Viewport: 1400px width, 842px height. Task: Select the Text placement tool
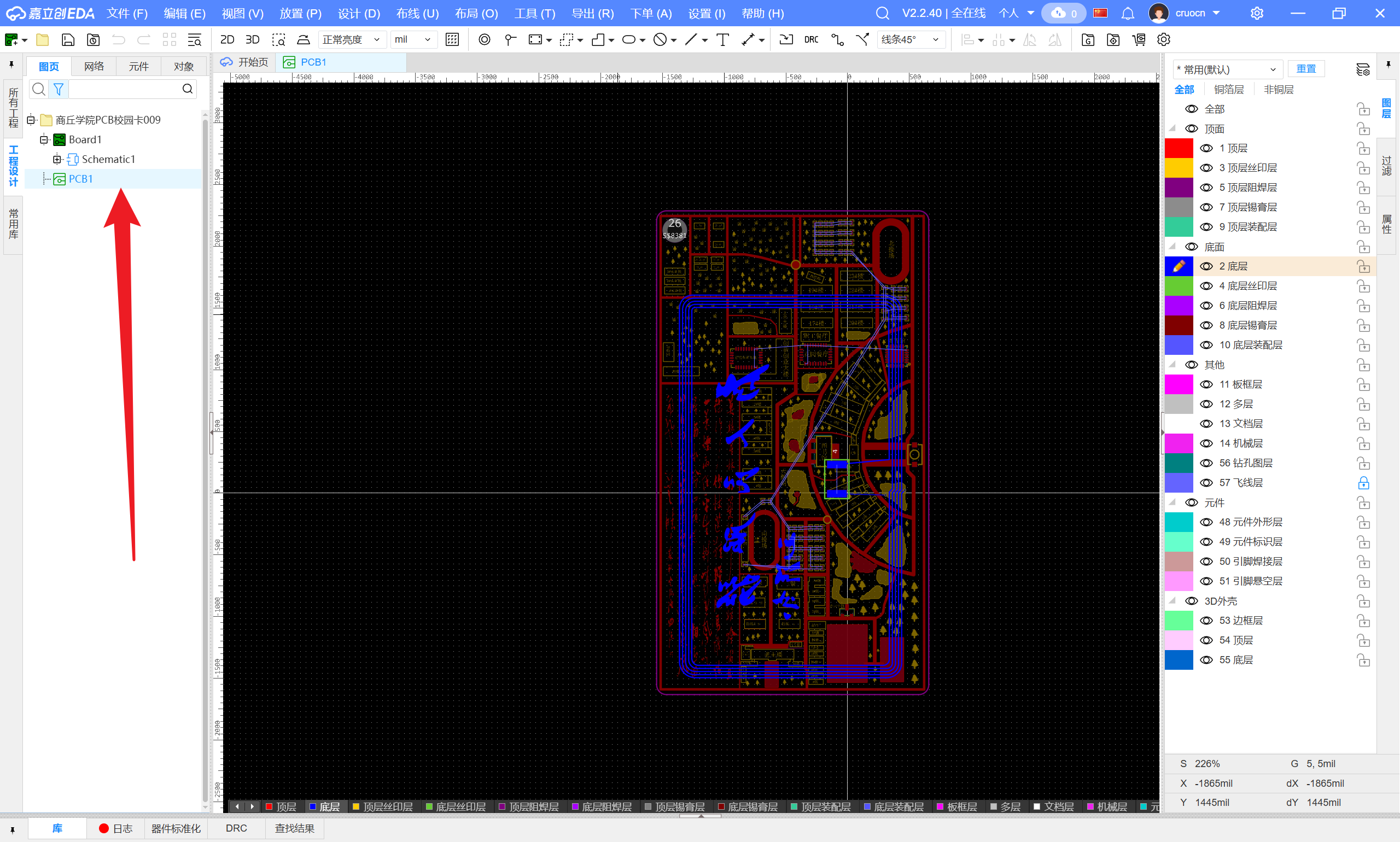722,40
